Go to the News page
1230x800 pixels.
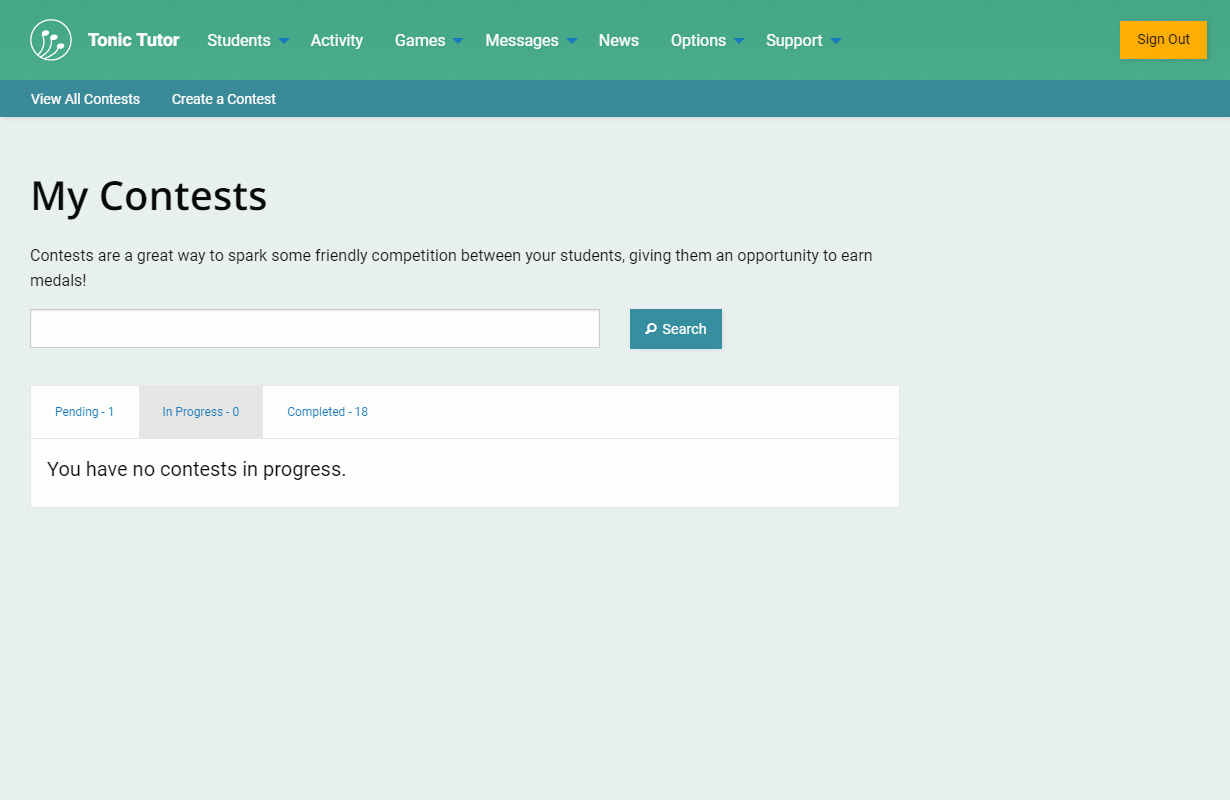pyautogui.click(x=618, y=40)
